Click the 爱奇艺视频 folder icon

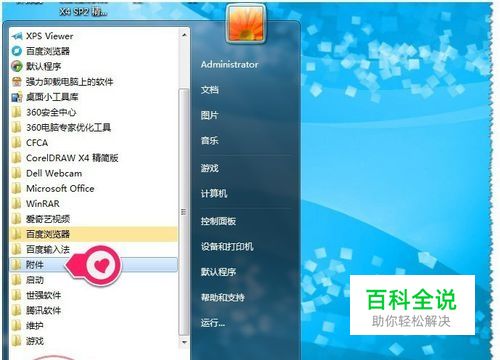[17, 219]
